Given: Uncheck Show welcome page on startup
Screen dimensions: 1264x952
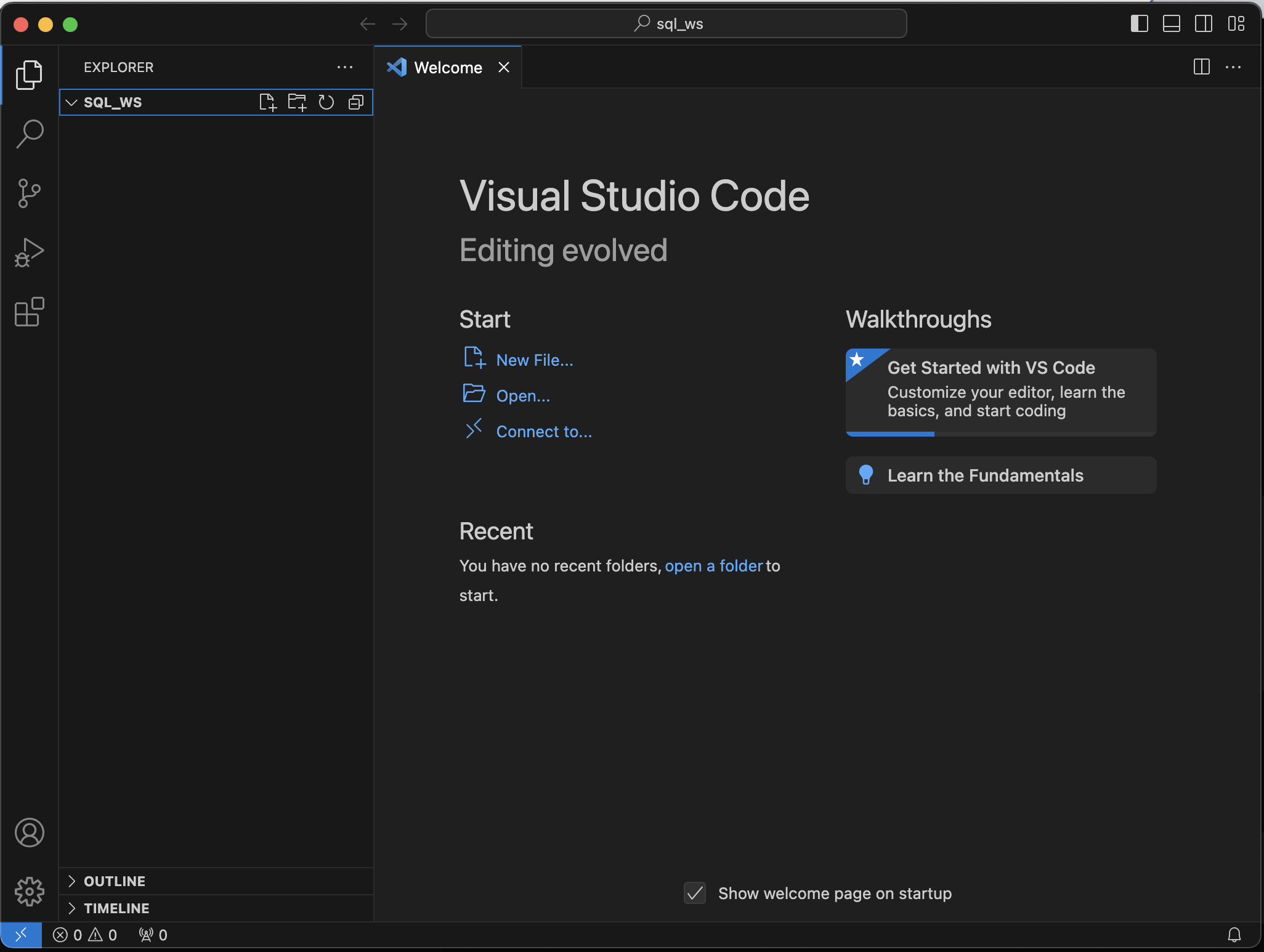Looking at the screenshot, I should 695,893.
